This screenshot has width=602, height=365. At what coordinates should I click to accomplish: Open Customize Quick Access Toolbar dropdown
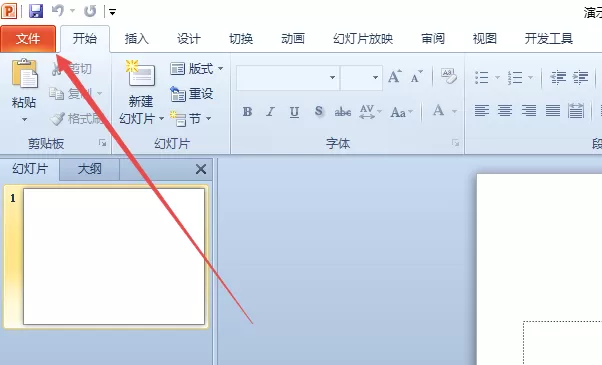pos(112,12)
